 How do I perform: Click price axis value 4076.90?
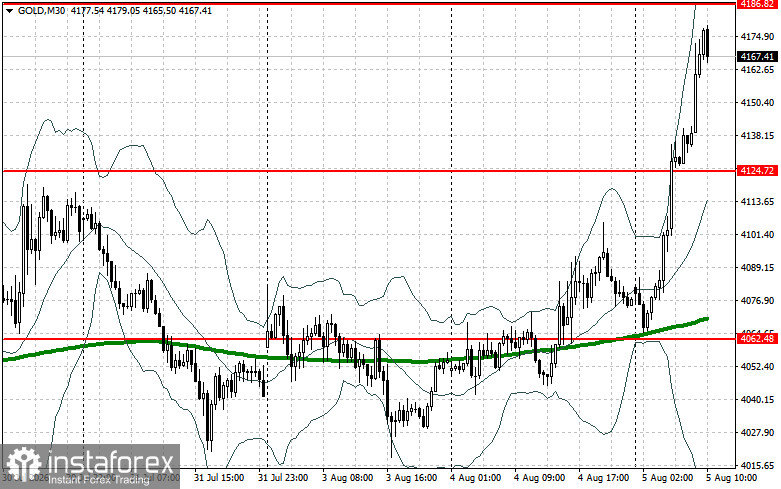click(758, 301)
